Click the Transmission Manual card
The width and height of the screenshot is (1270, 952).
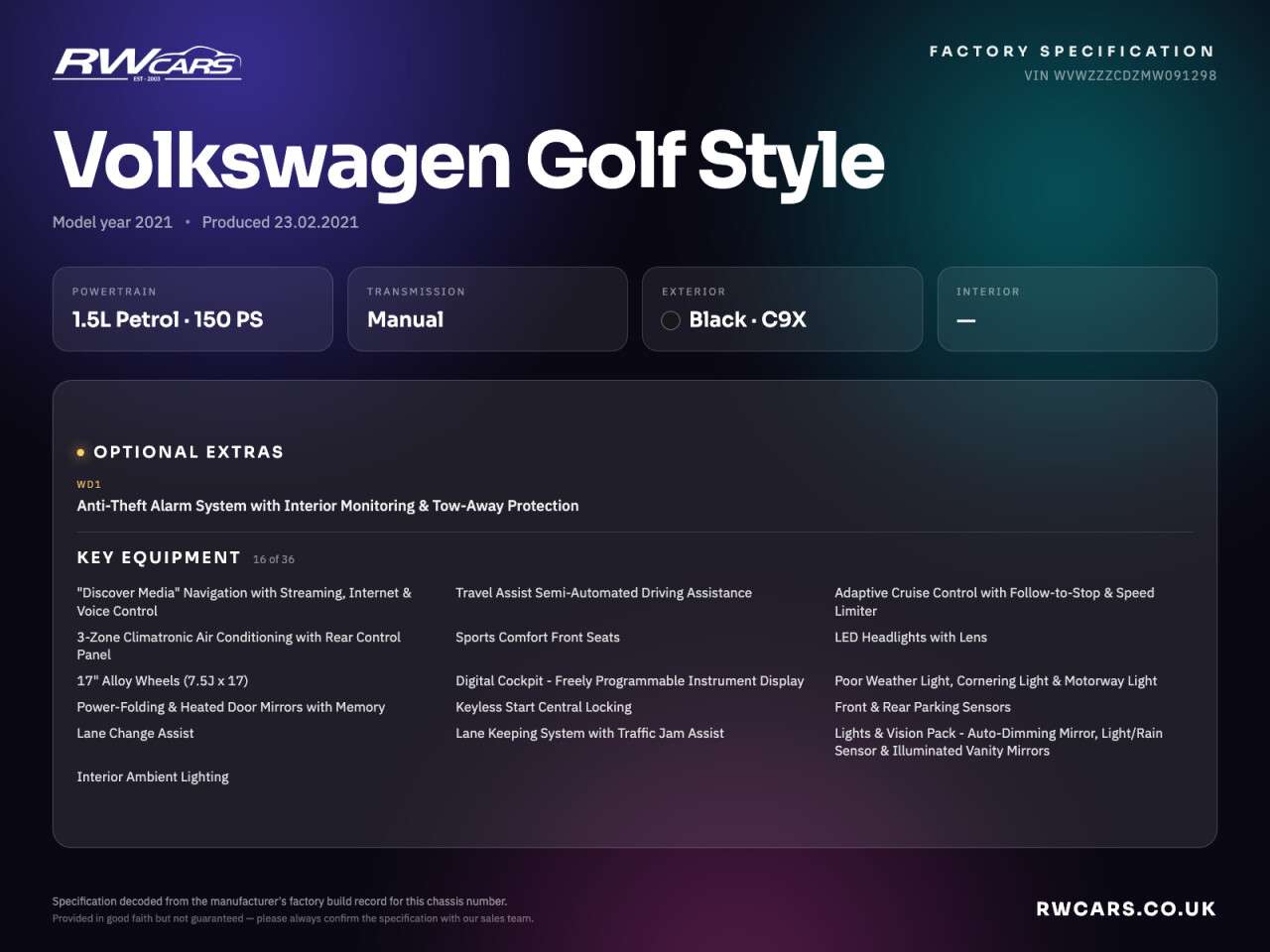click(x=487, y=308)
